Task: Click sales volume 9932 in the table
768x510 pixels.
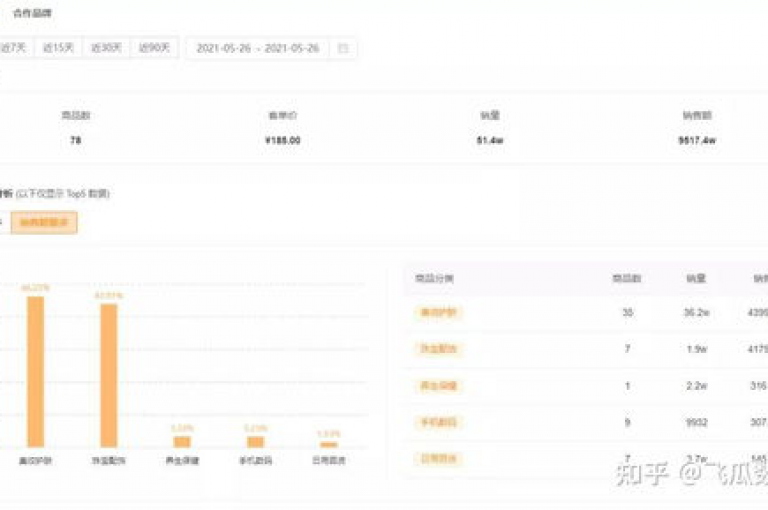Action: click(696, 422)
